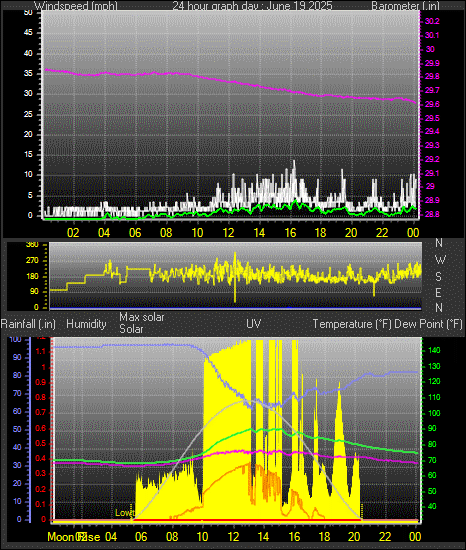Click the 'Windspeed (mph)' chart title
This screenshot has height=550, width=466.
tap(76, 6)
